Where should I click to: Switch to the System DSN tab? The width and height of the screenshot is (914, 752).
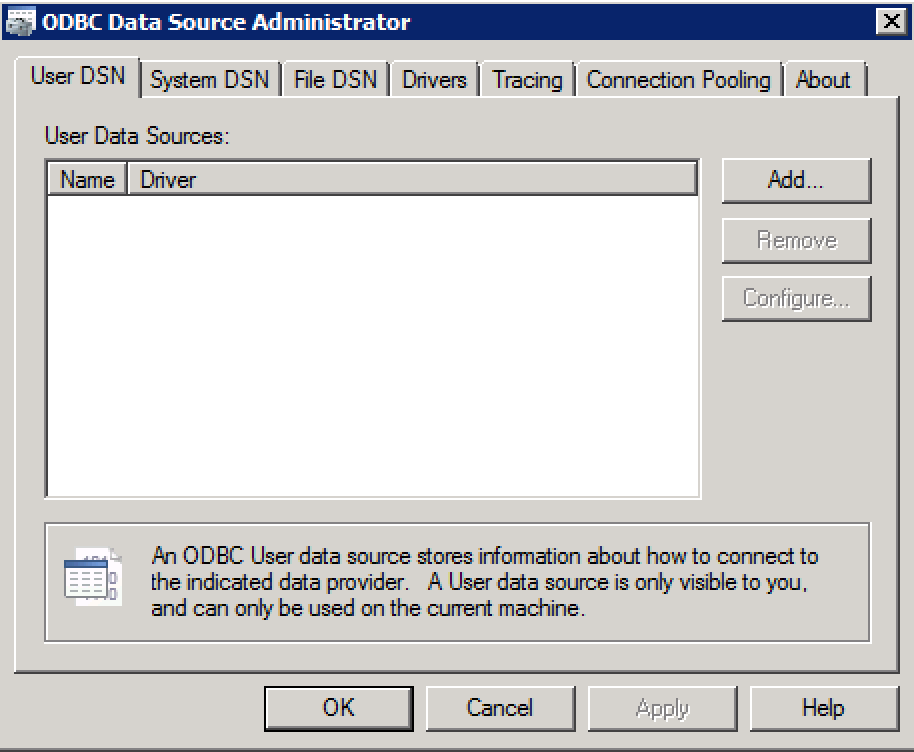(209, 79)
